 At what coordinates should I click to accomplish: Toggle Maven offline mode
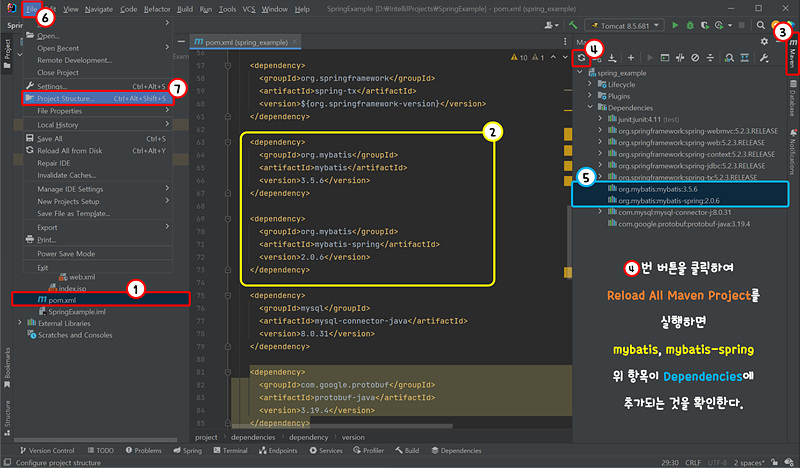680,58
